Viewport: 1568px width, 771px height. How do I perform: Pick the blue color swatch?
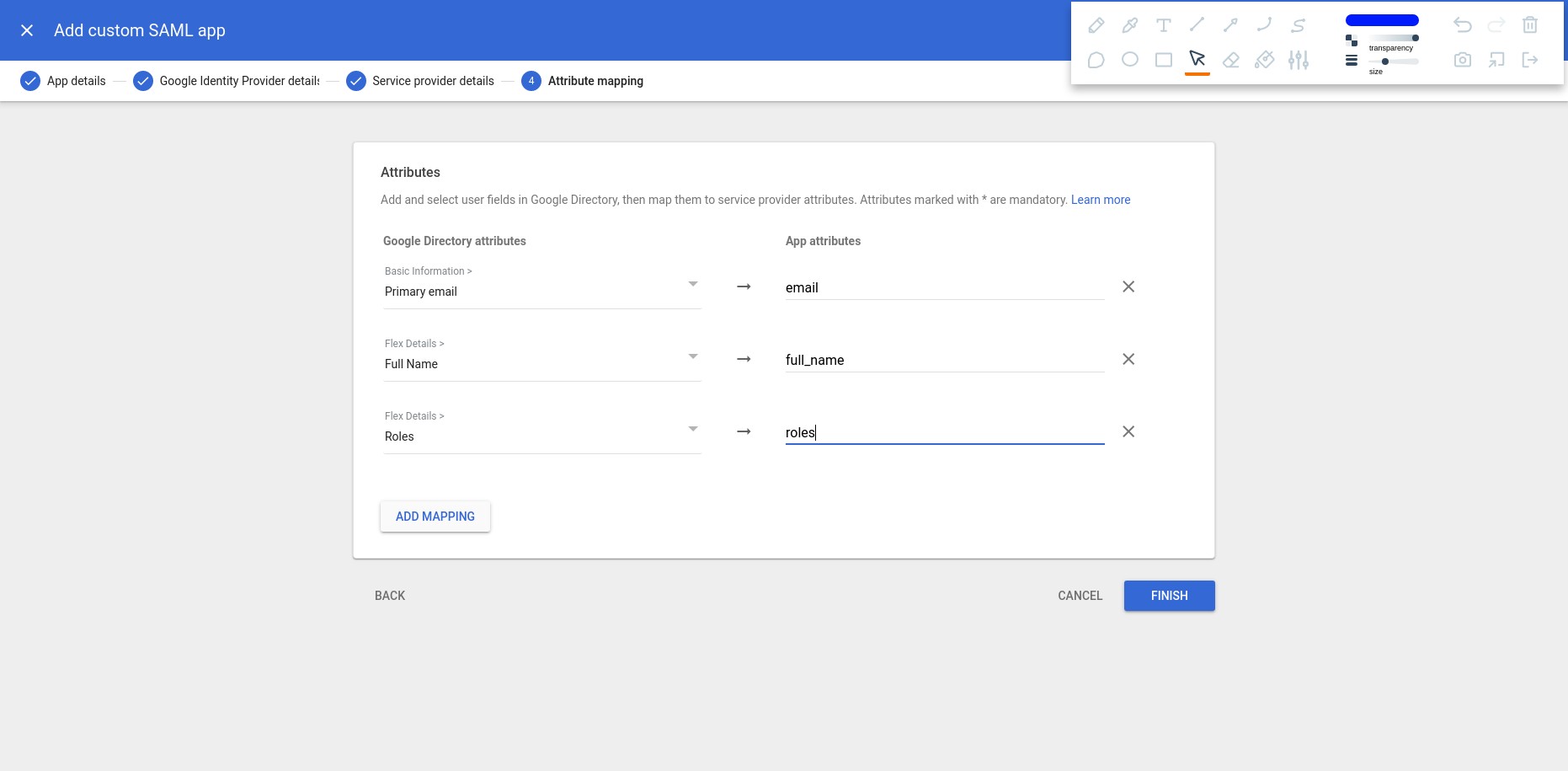coord(1382,20)
